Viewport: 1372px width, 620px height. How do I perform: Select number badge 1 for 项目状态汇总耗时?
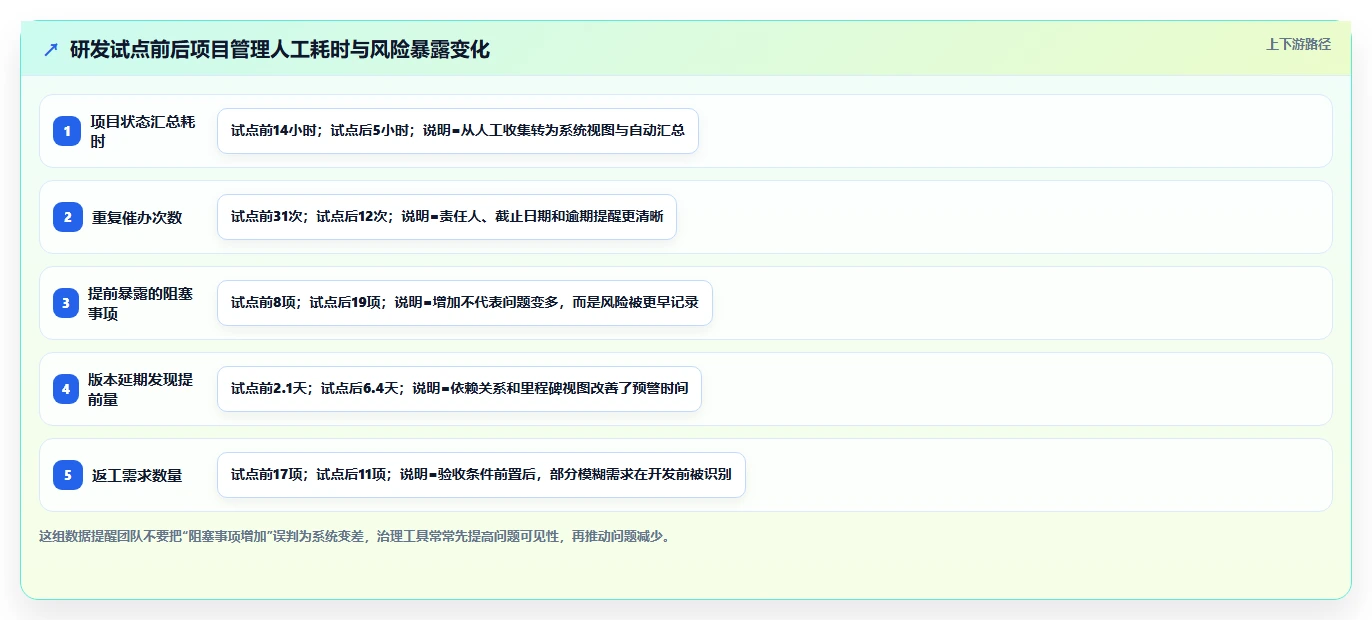pyautogui.click(x=67, y=131)
